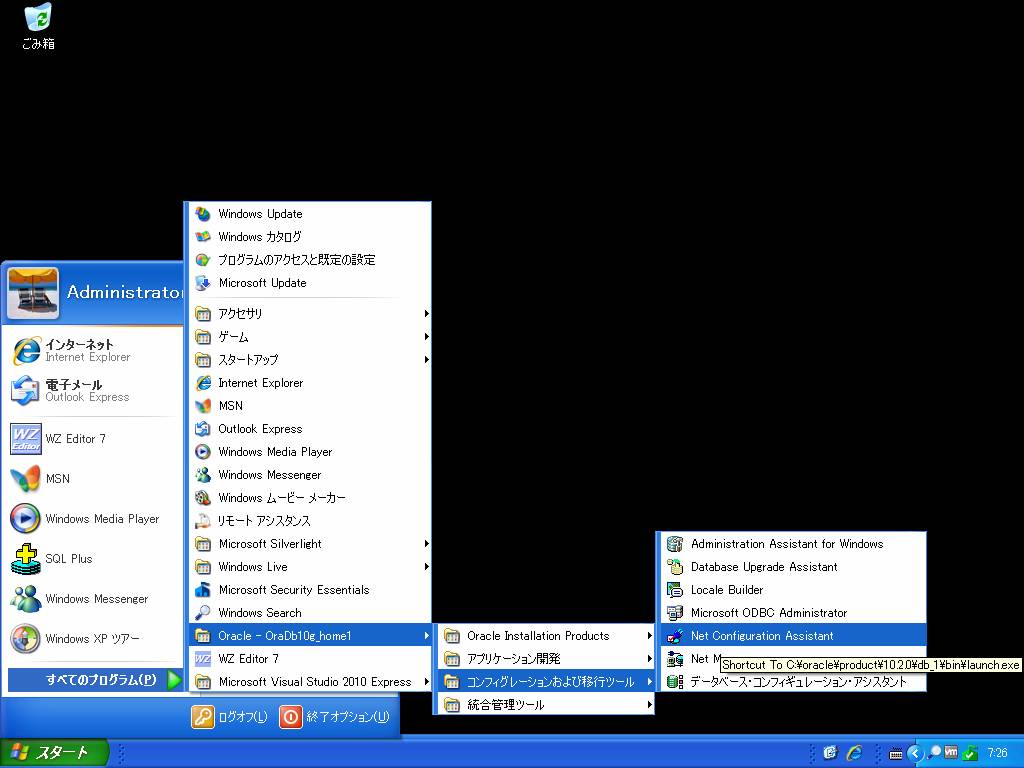Click the WZ Editor 7 icon in All Programs list
Image resolution: width=1024 pixels, height=768 pixels.
(203, 658)
